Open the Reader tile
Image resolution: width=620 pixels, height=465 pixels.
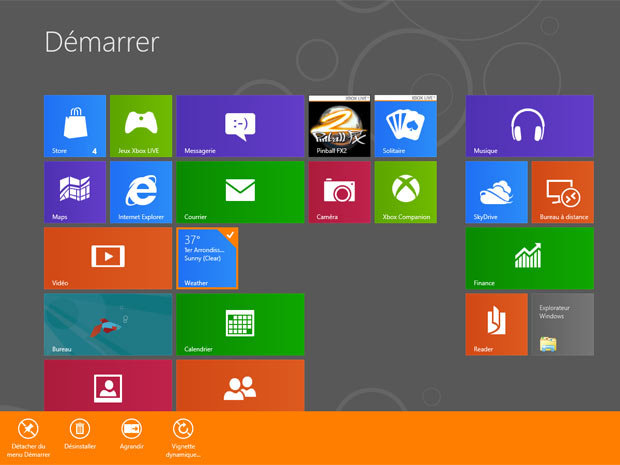[x=497, y=324]
